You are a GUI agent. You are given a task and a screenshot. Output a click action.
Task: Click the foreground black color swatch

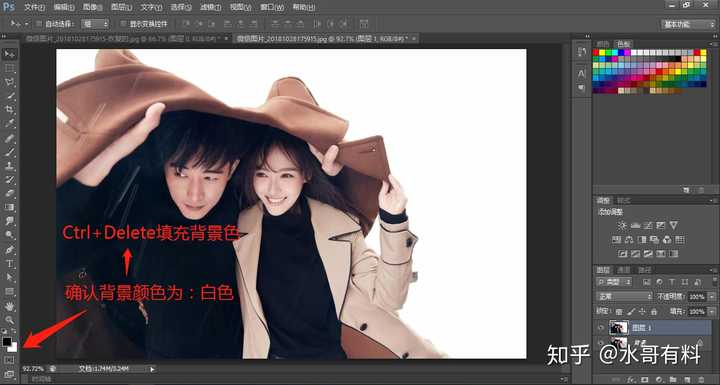7,341
